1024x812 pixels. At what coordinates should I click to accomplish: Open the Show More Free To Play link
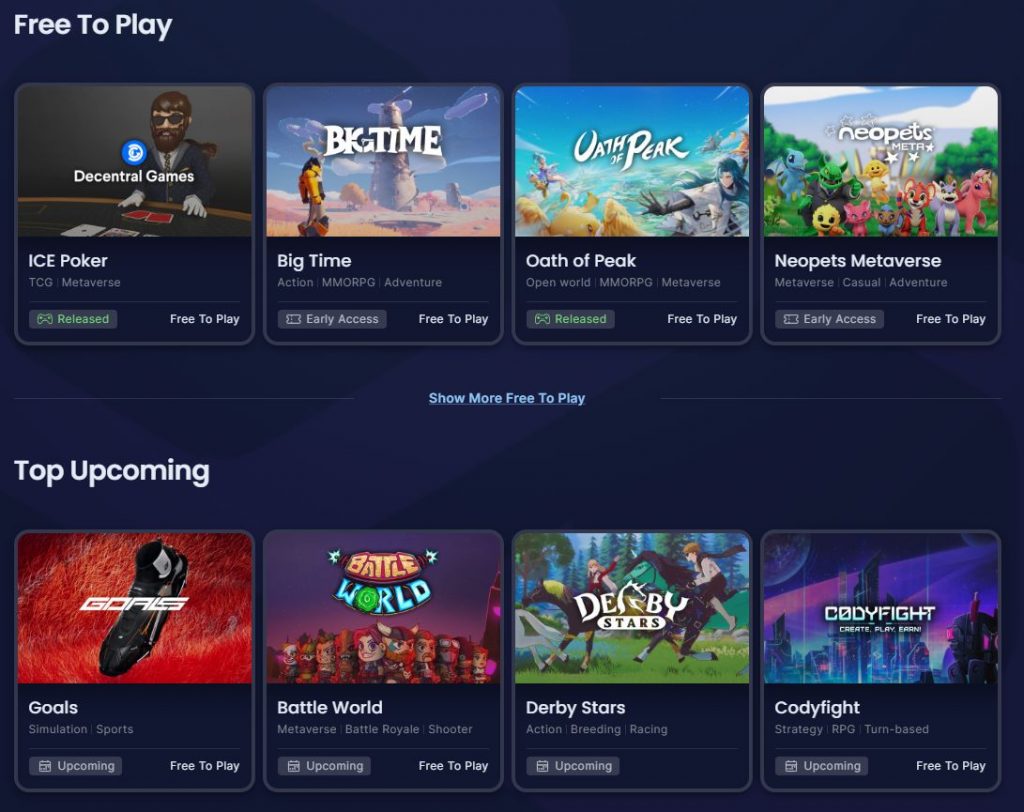pos(507,398)
